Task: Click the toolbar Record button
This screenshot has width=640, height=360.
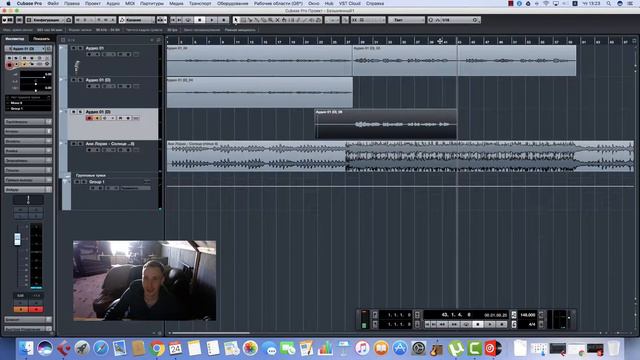Action: [x=224, y=20]
